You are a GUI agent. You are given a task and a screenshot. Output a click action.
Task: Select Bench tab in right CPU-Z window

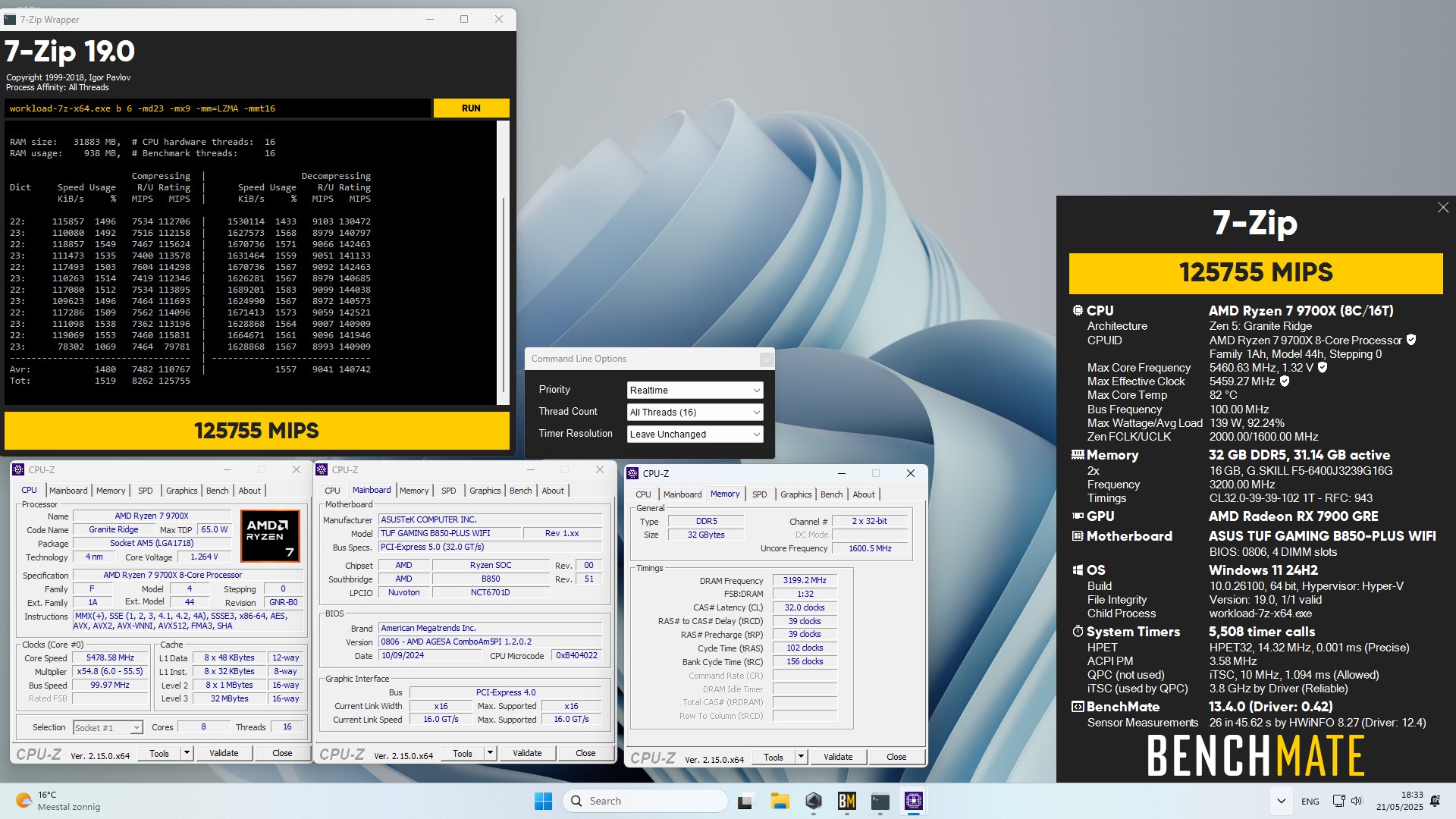832,494
